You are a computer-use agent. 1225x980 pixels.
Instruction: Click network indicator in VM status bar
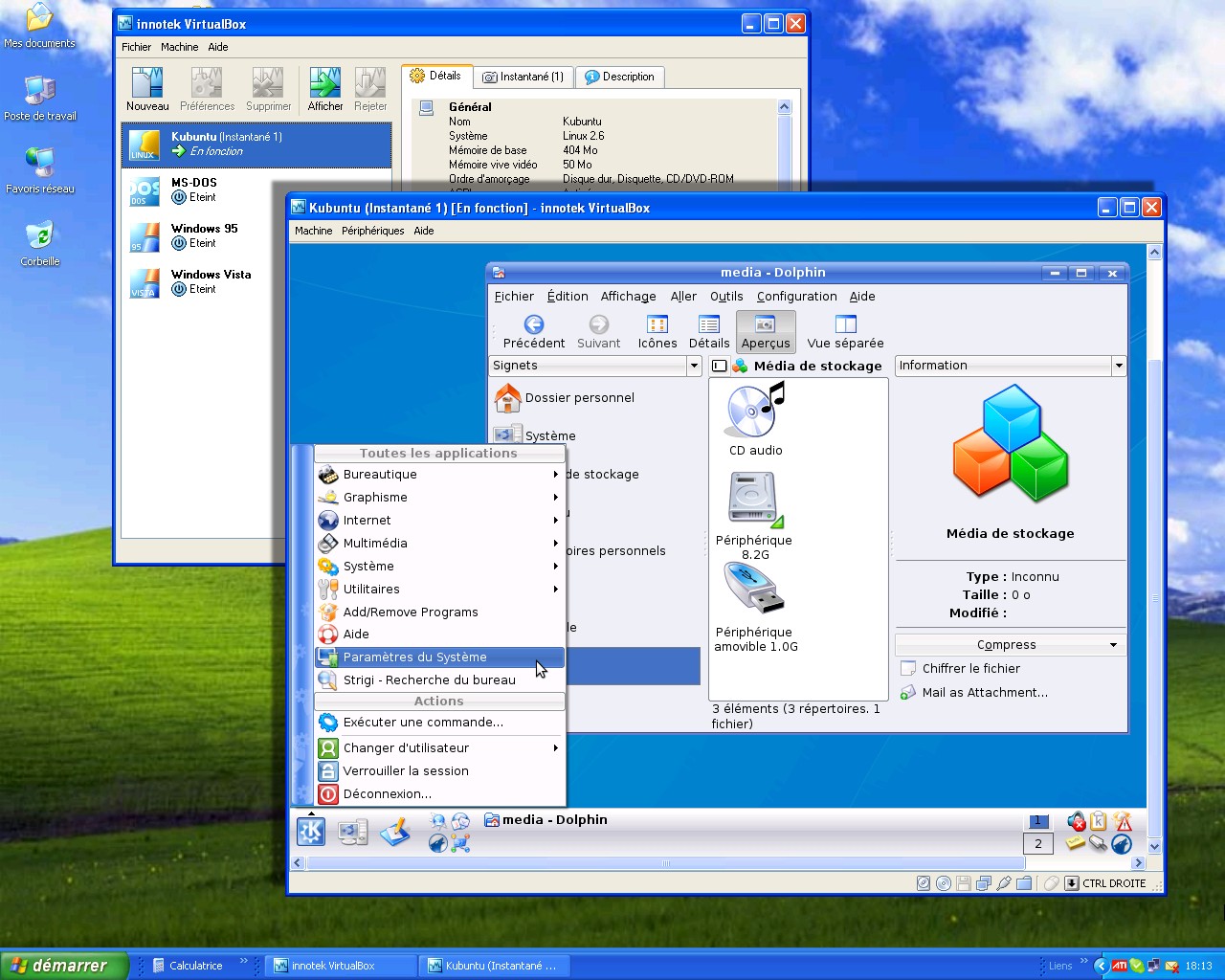984,883
